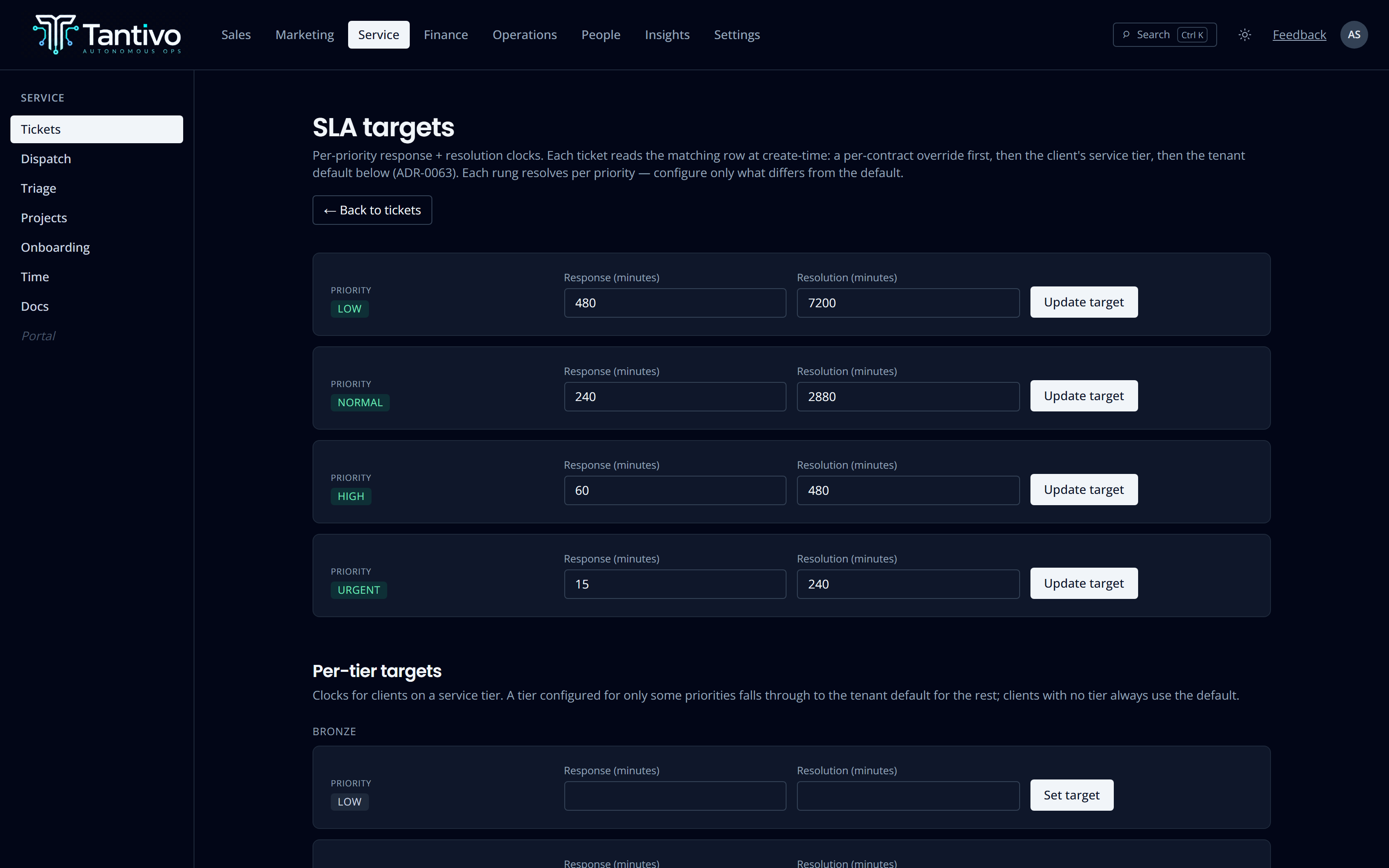The width and height of the screenshot is (1389, 868).
Task: Click the SLA targets heading
Action: [383, 128]
